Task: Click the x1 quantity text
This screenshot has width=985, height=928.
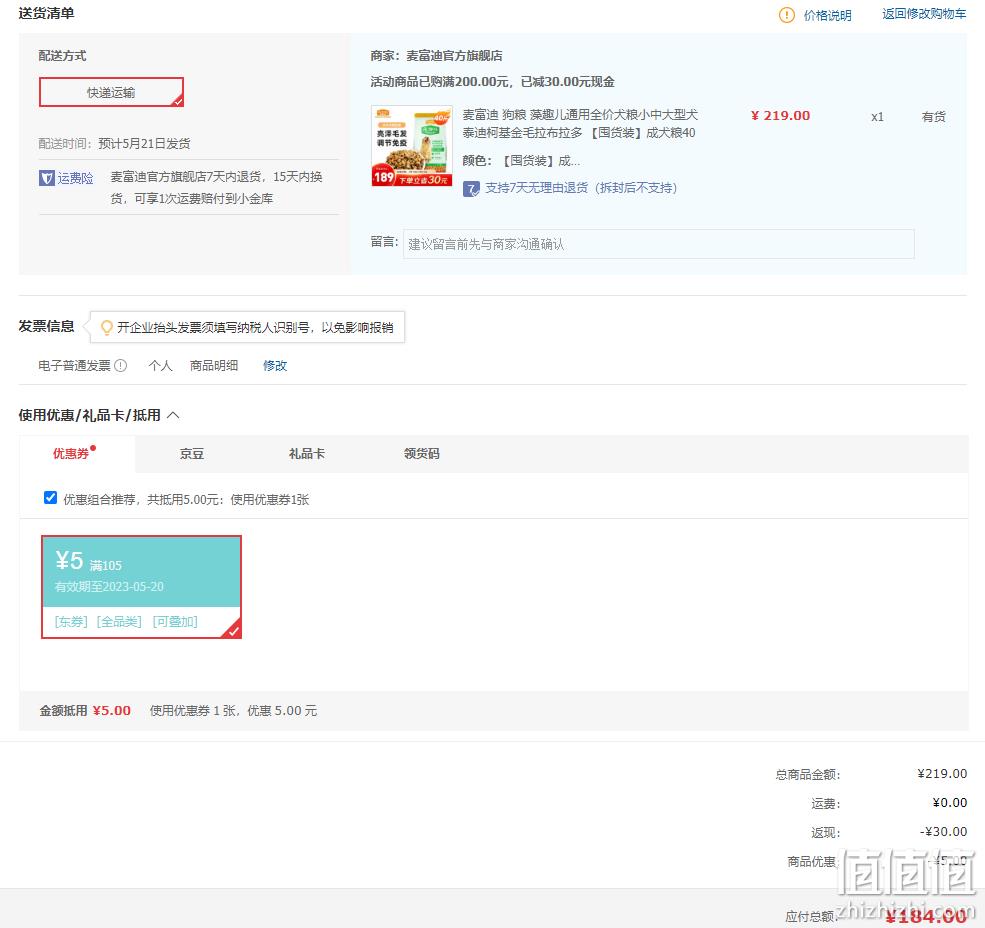Action: 877,117
